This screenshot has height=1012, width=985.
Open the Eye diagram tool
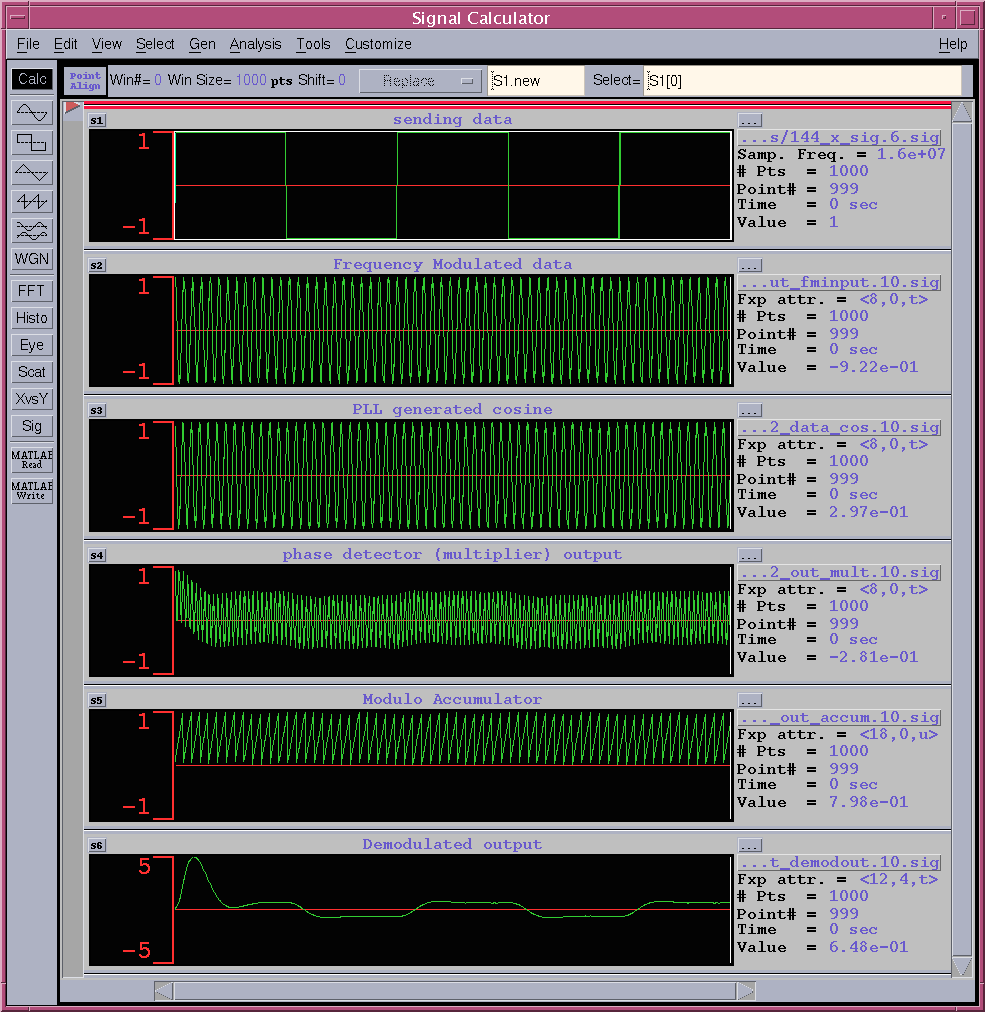point(32,345)
